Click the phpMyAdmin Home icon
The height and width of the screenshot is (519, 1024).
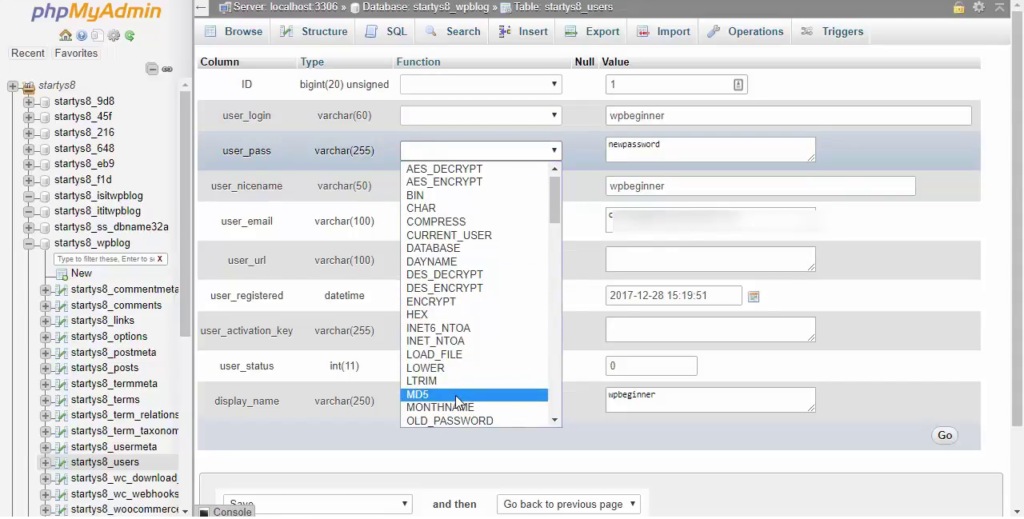[x=67, y=35]
